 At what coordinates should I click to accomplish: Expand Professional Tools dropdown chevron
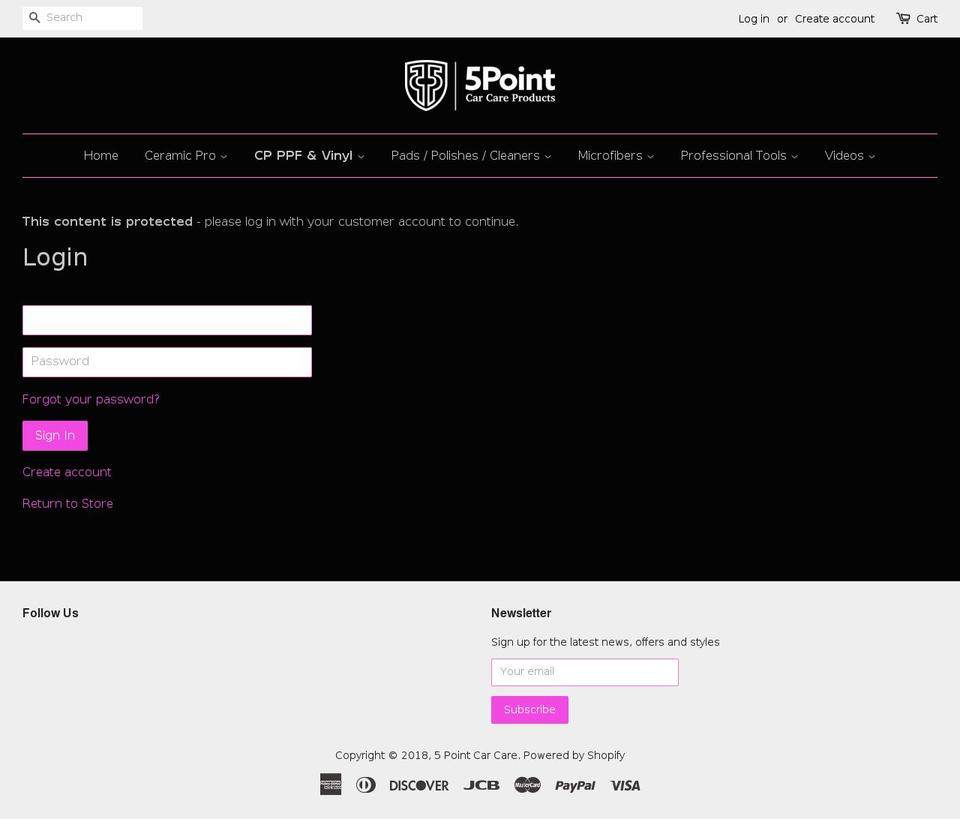pyautogui.click(x=795, y=157)
